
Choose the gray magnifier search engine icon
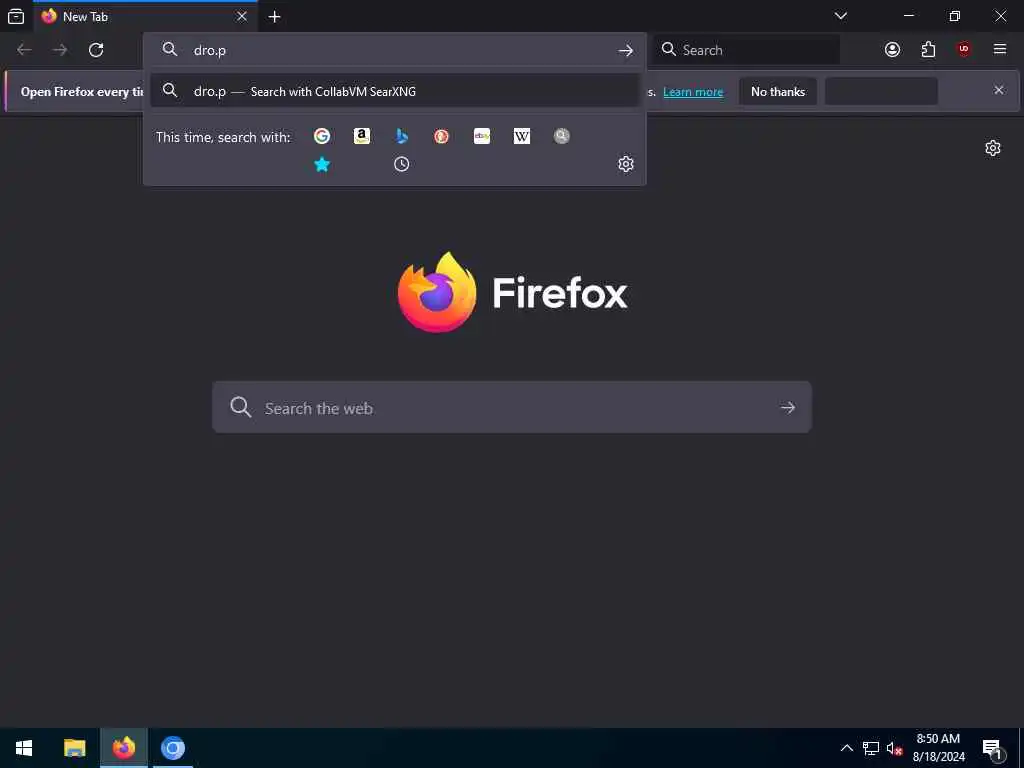coord(562,136)
